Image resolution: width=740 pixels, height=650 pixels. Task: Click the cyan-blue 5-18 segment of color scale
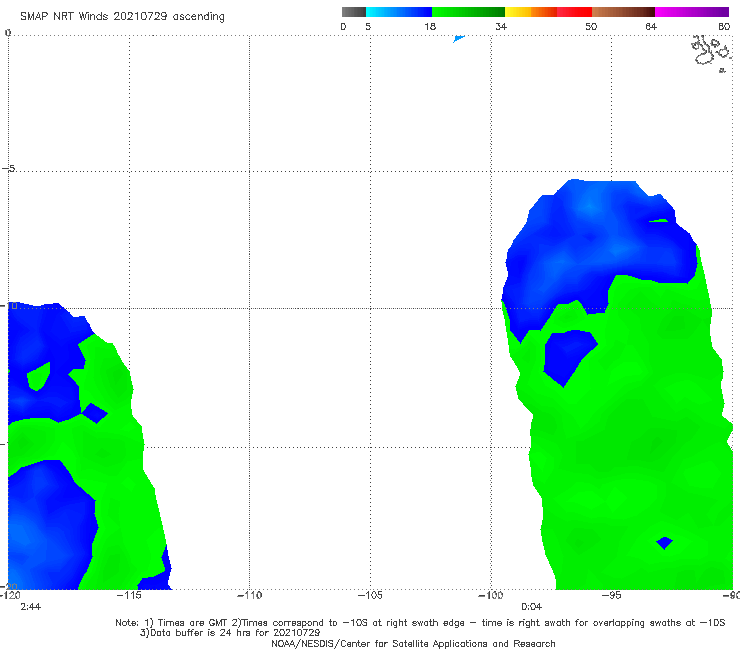pos(399,12)
